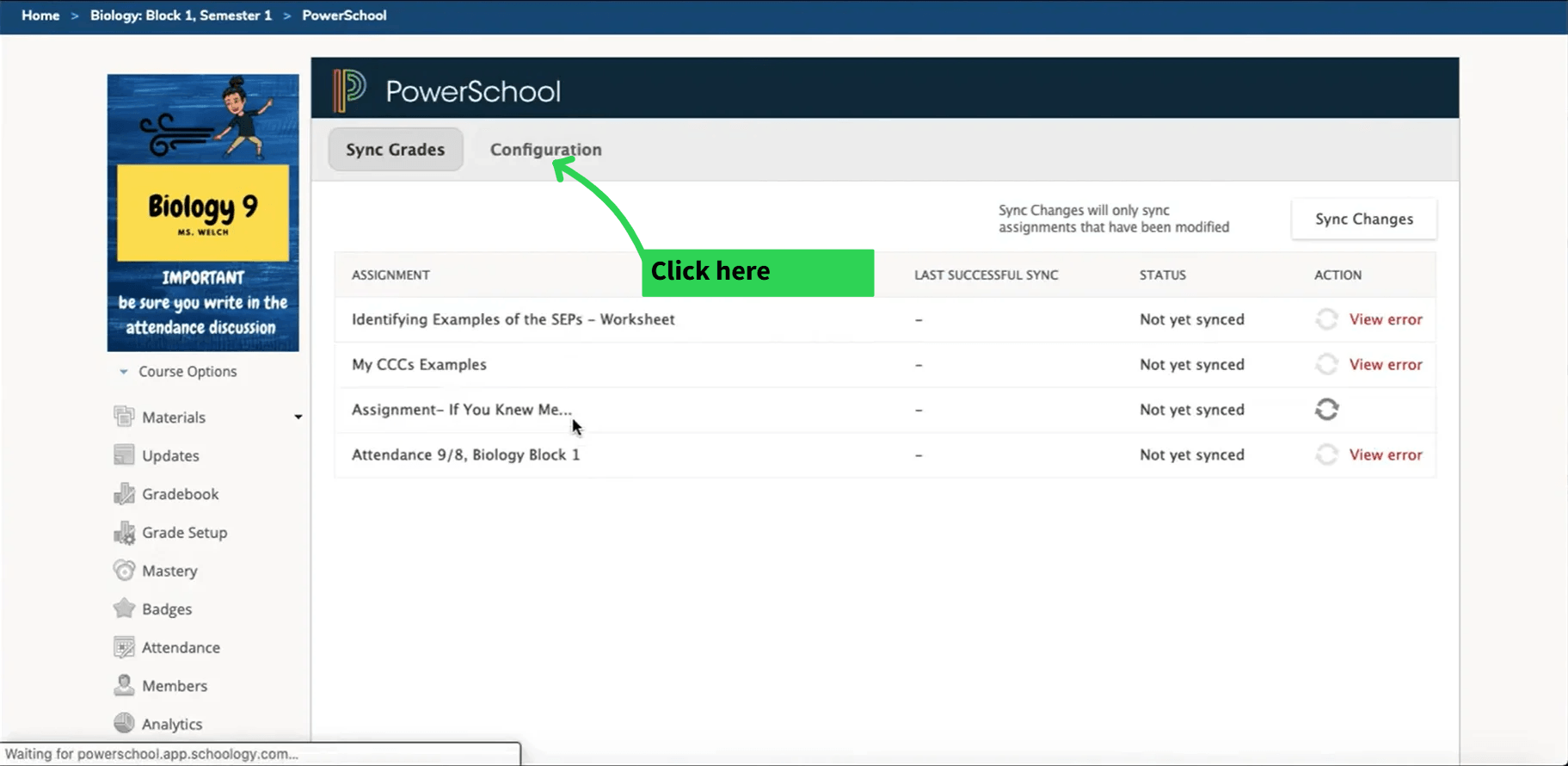The height and width of the screenshot is (766, 1568).
Task: Open Biology: Block 1, Semester 1 breadcrumb
Action: [x=181, y=15]
